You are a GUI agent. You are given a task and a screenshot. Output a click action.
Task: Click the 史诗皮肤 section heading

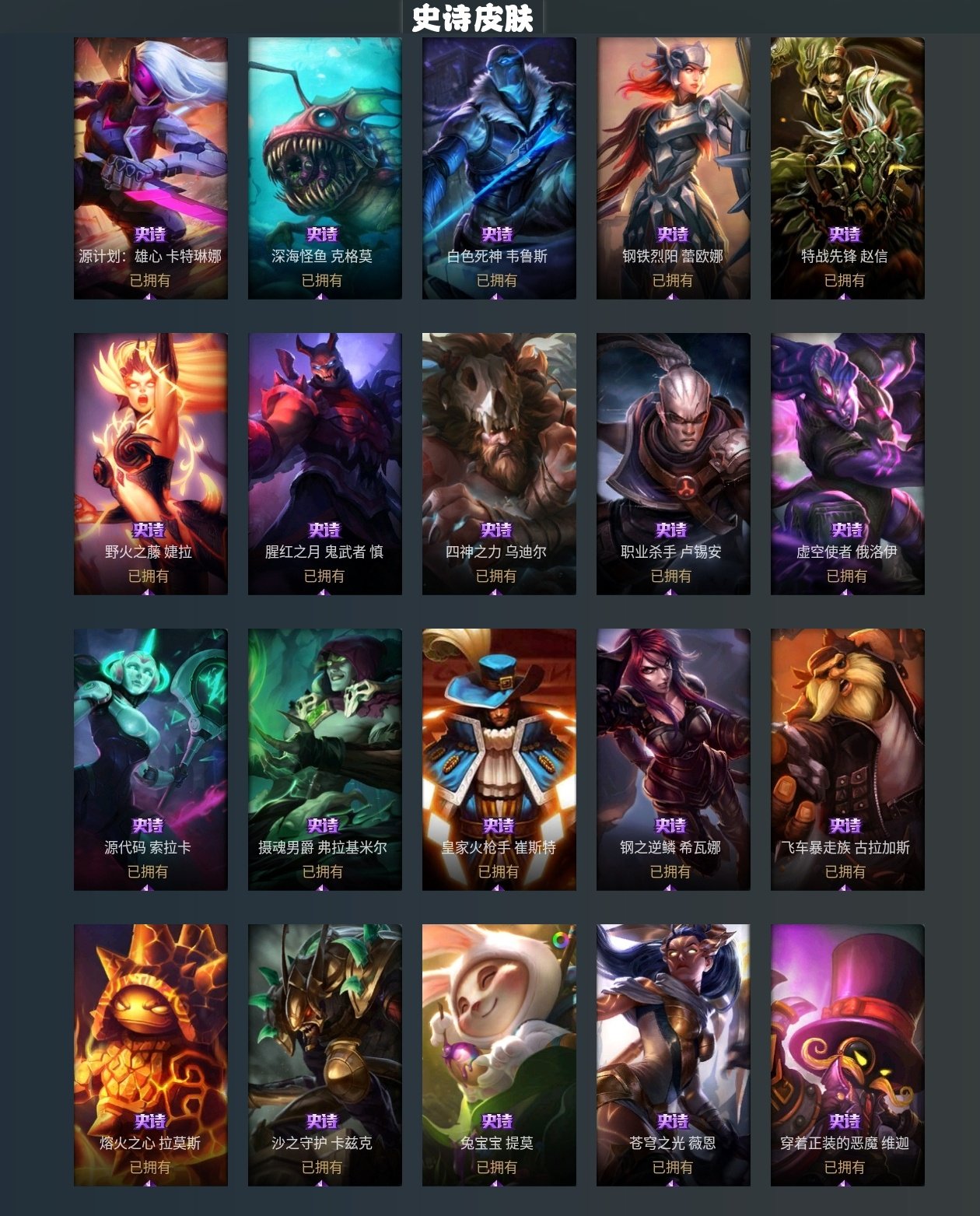473,18
